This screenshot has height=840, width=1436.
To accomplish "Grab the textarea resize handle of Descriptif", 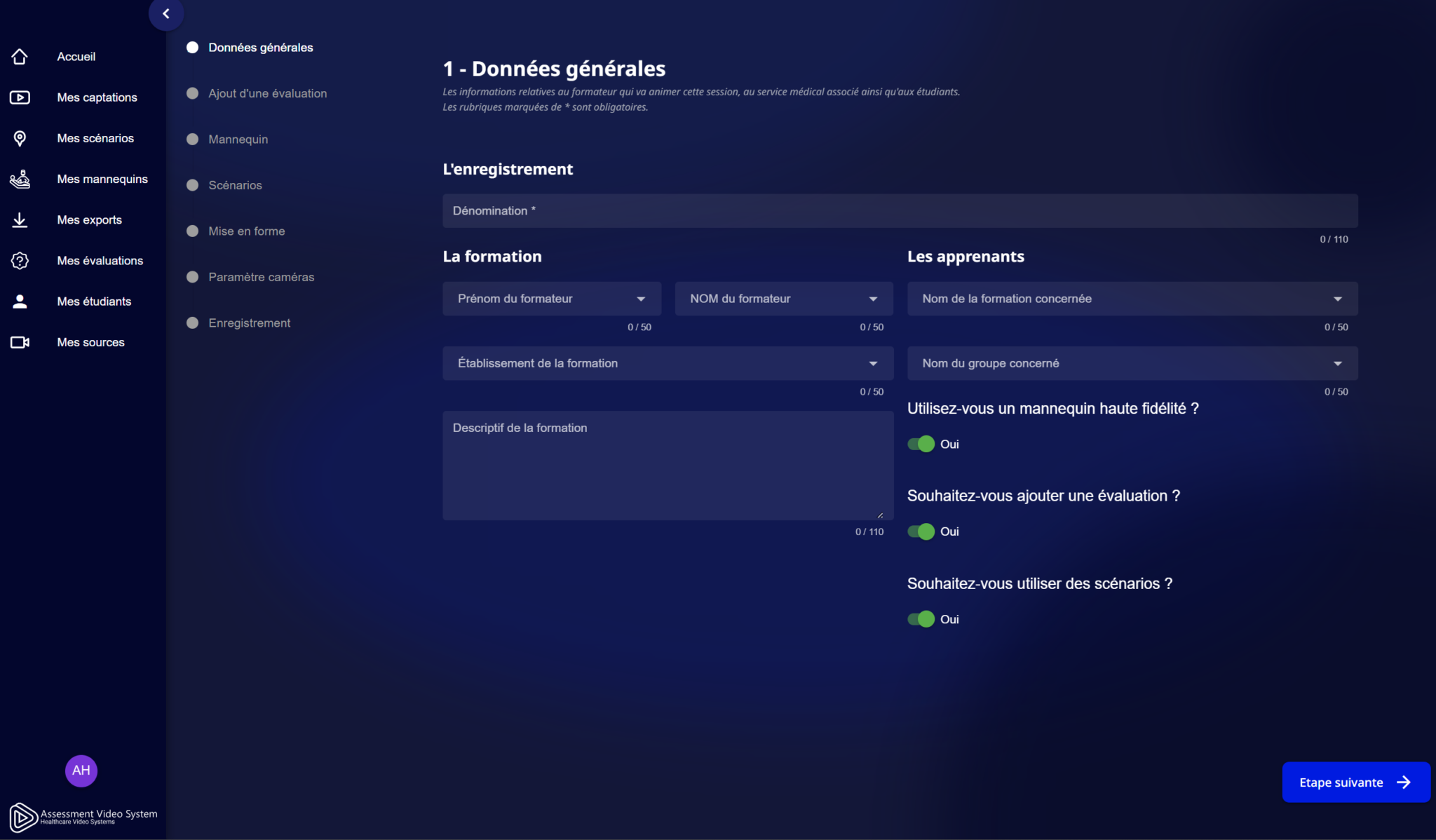I will click(880, 515).
